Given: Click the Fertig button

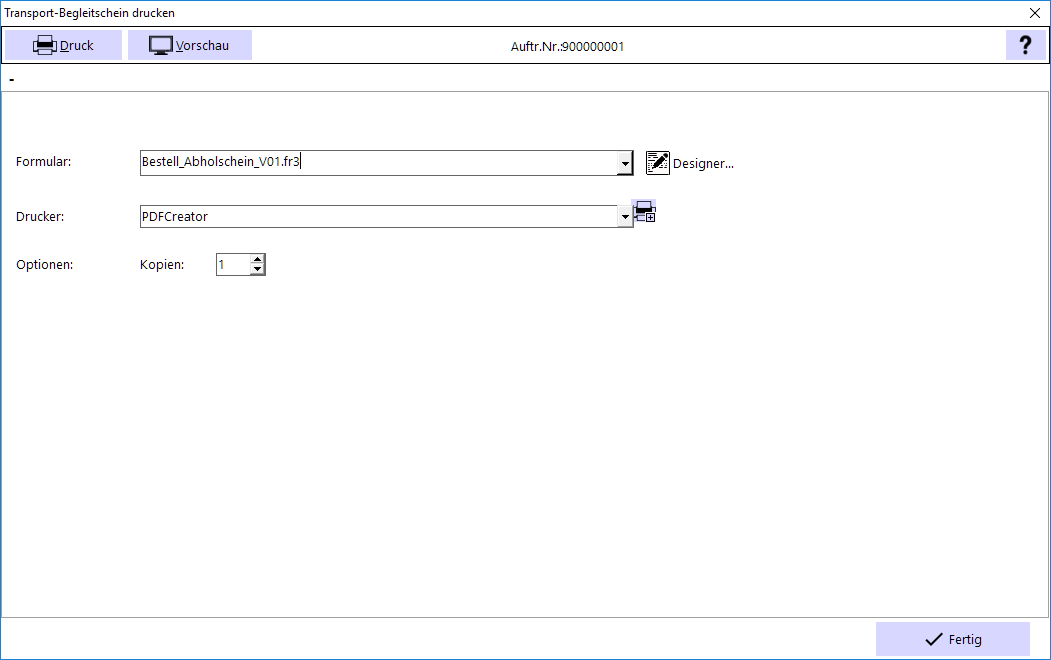Looking at the screenshot, I should 952,639.
